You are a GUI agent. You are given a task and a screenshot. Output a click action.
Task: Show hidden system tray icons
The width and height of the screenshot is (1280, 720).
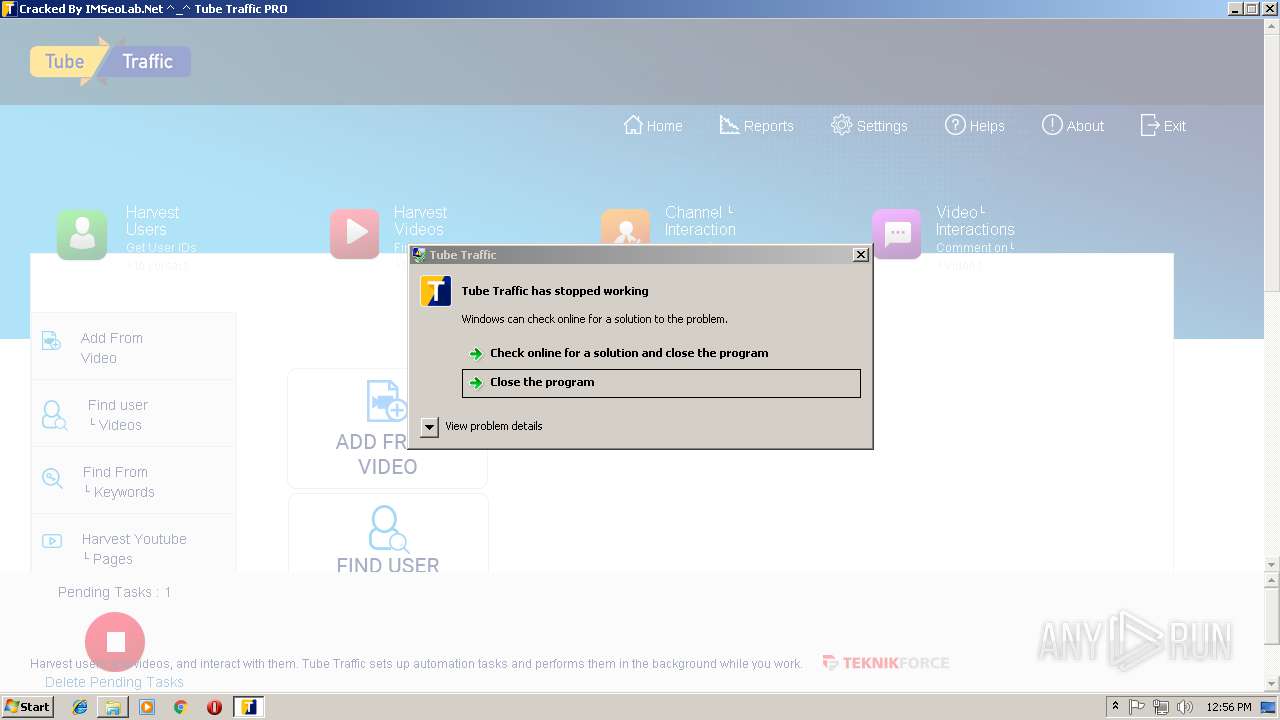[1115, 707]
